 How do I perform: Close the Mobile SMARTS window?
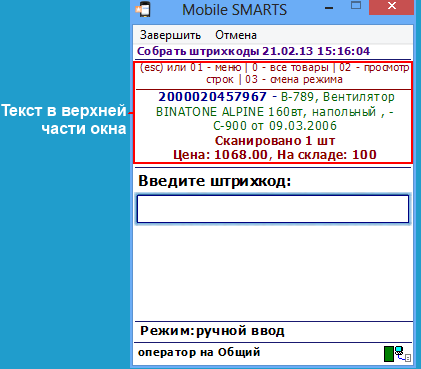click(391, 7)
